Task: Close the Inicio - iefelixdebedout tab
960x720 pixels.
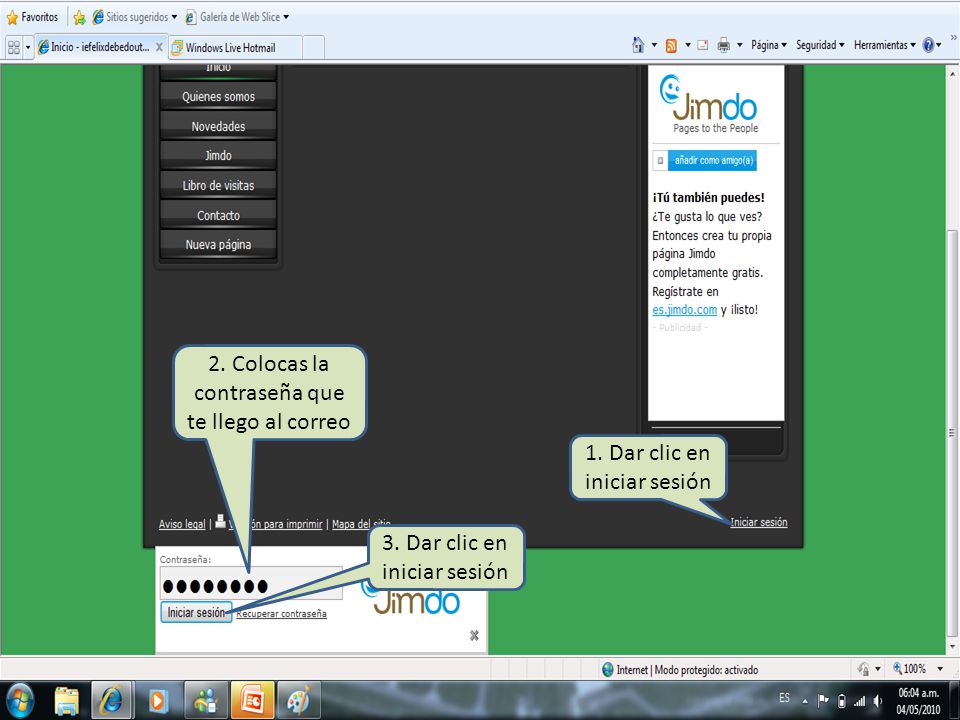Action: (159, 47)
